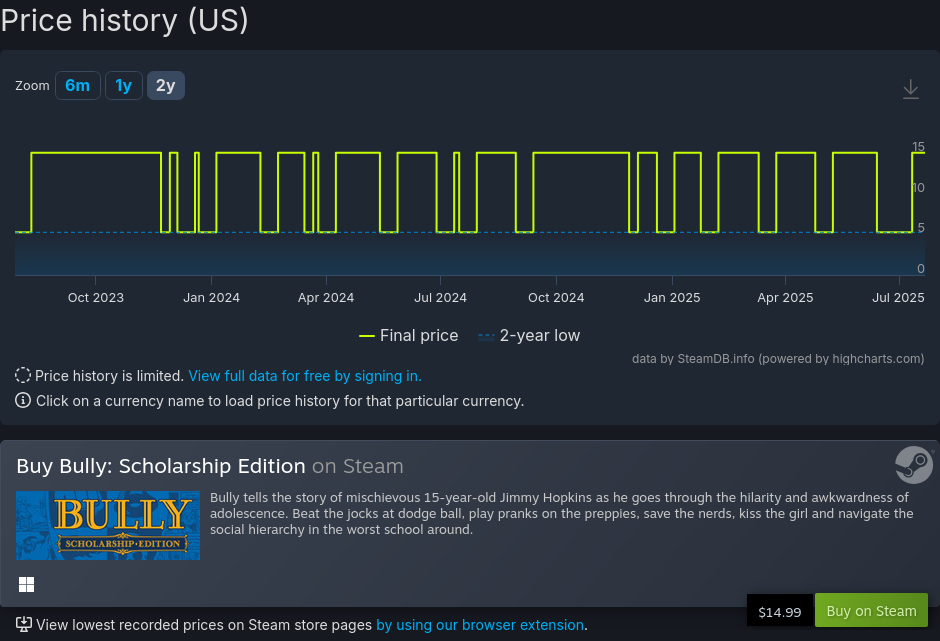Click the Windows platform icon
This screenshot has height=641, width=940.
tap(26, 585)
